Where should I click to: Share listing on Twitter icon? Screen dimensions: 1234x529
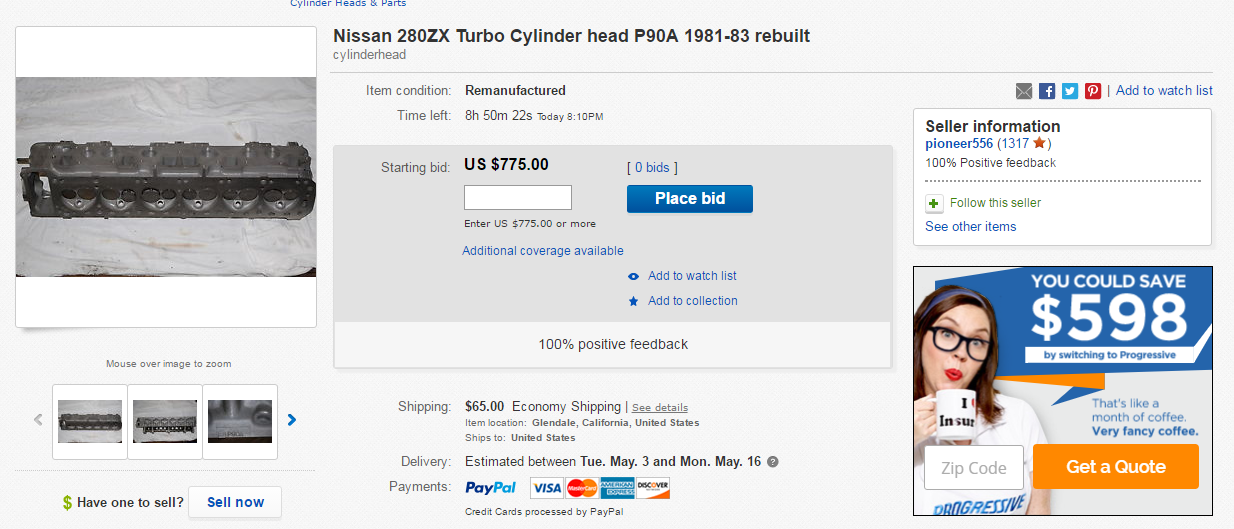pyautogui.click(x=1070, y=91)
